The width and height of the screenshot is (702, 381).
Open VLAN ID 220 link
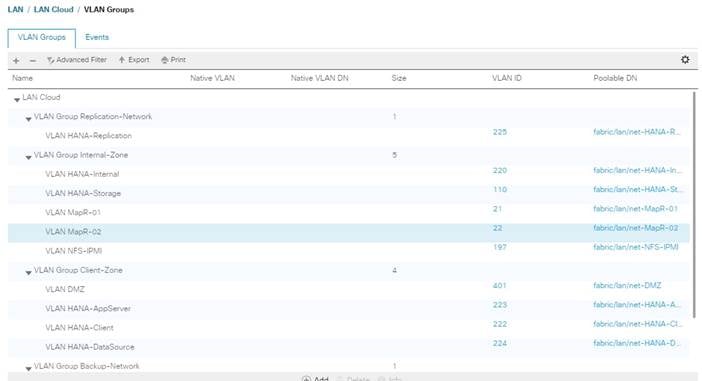(x=500, y=171)
